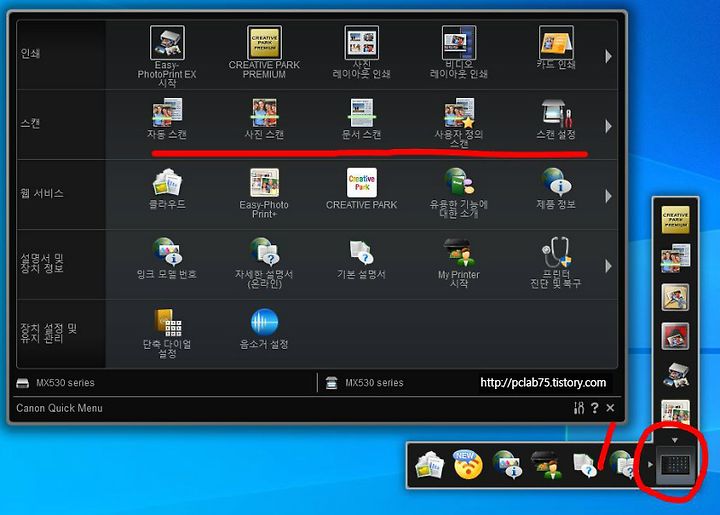Select the 인쇄 category
Image resolution: width=720 pixels, height=515 pixels.
click(x=61, y=54)
